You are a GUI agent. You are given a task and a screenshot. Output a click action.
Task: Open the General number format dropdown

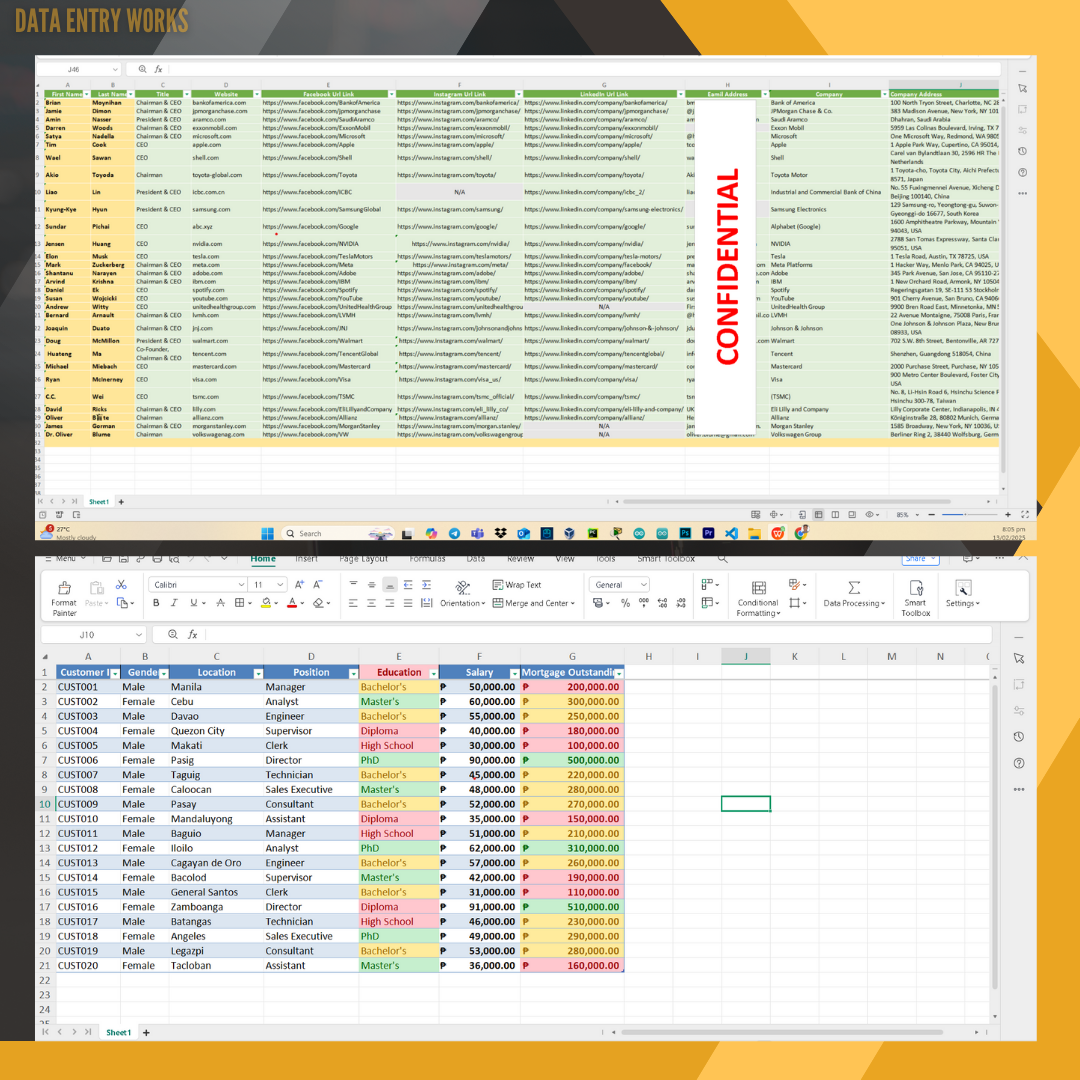point(619,584)
